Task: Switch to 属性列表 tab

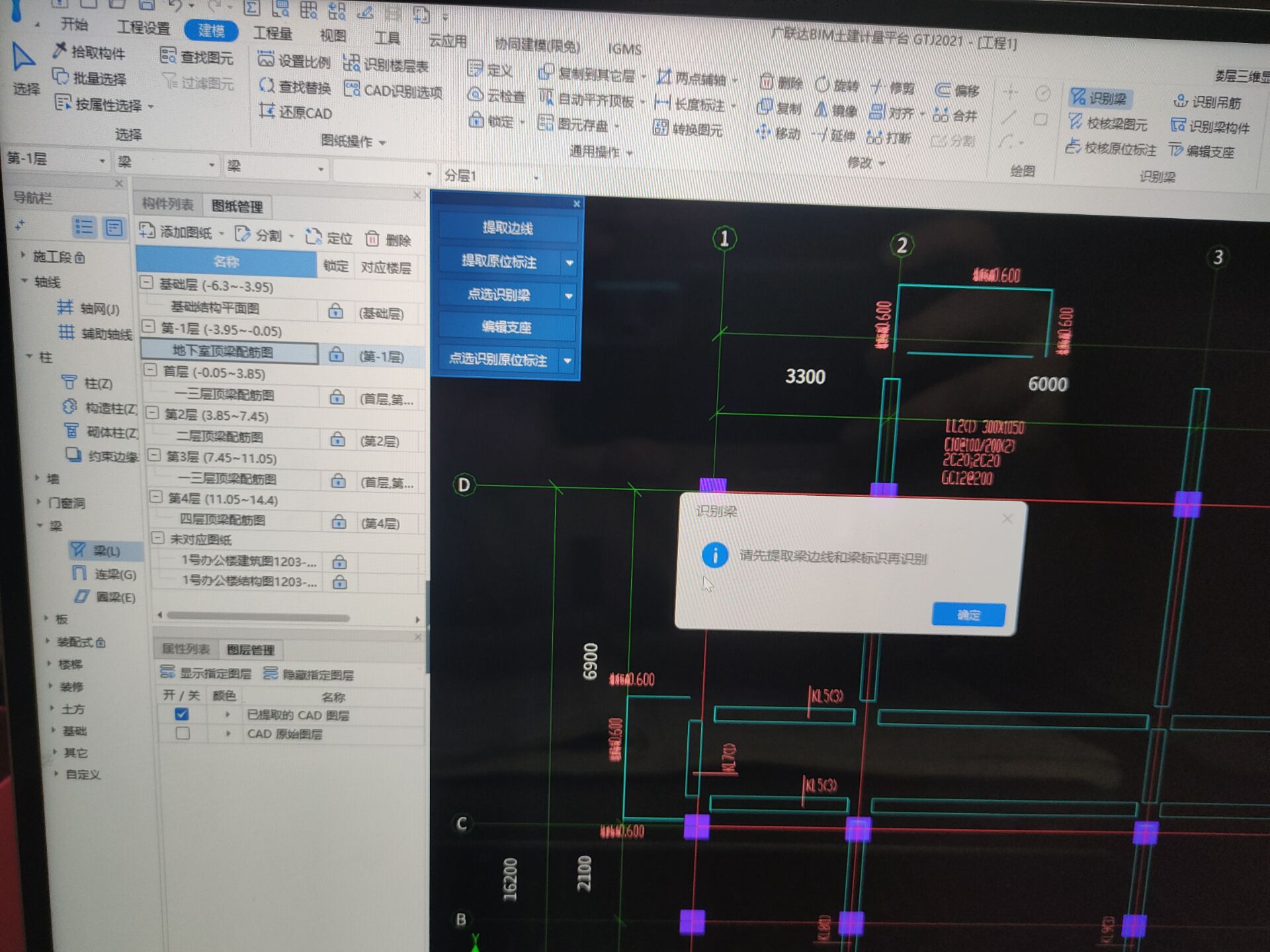Action: (x=186, y=649)
